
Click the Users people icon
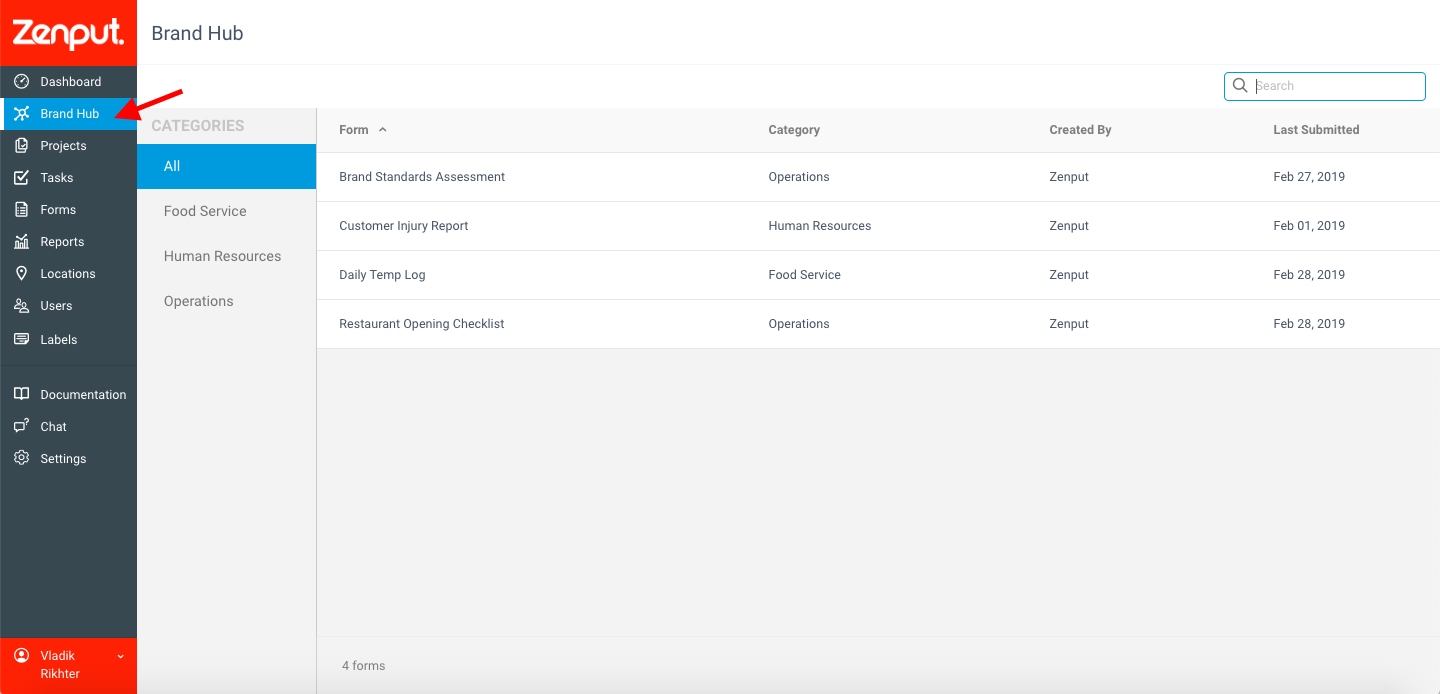click(21, 305)
